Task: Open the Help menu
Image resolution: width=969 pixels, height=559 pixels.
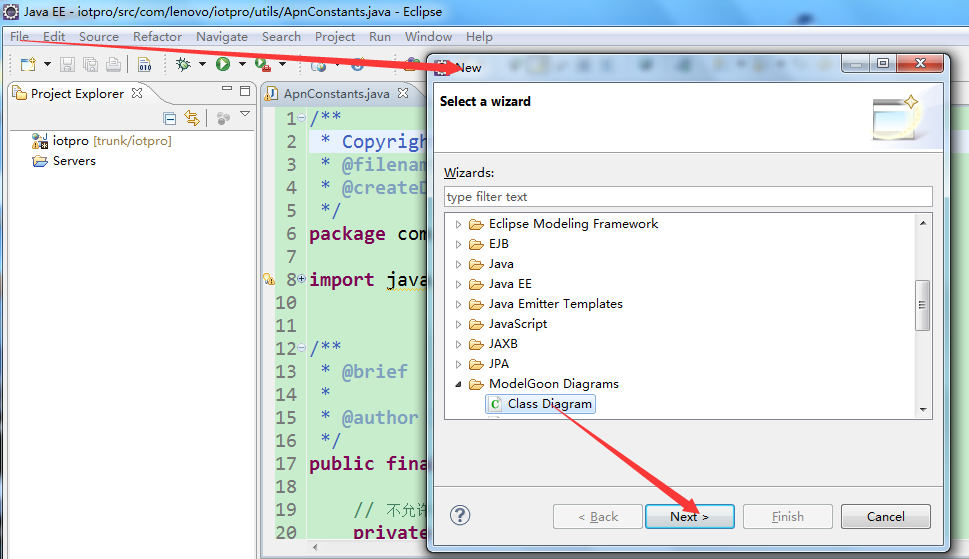Action: click(x=479, y=36)
